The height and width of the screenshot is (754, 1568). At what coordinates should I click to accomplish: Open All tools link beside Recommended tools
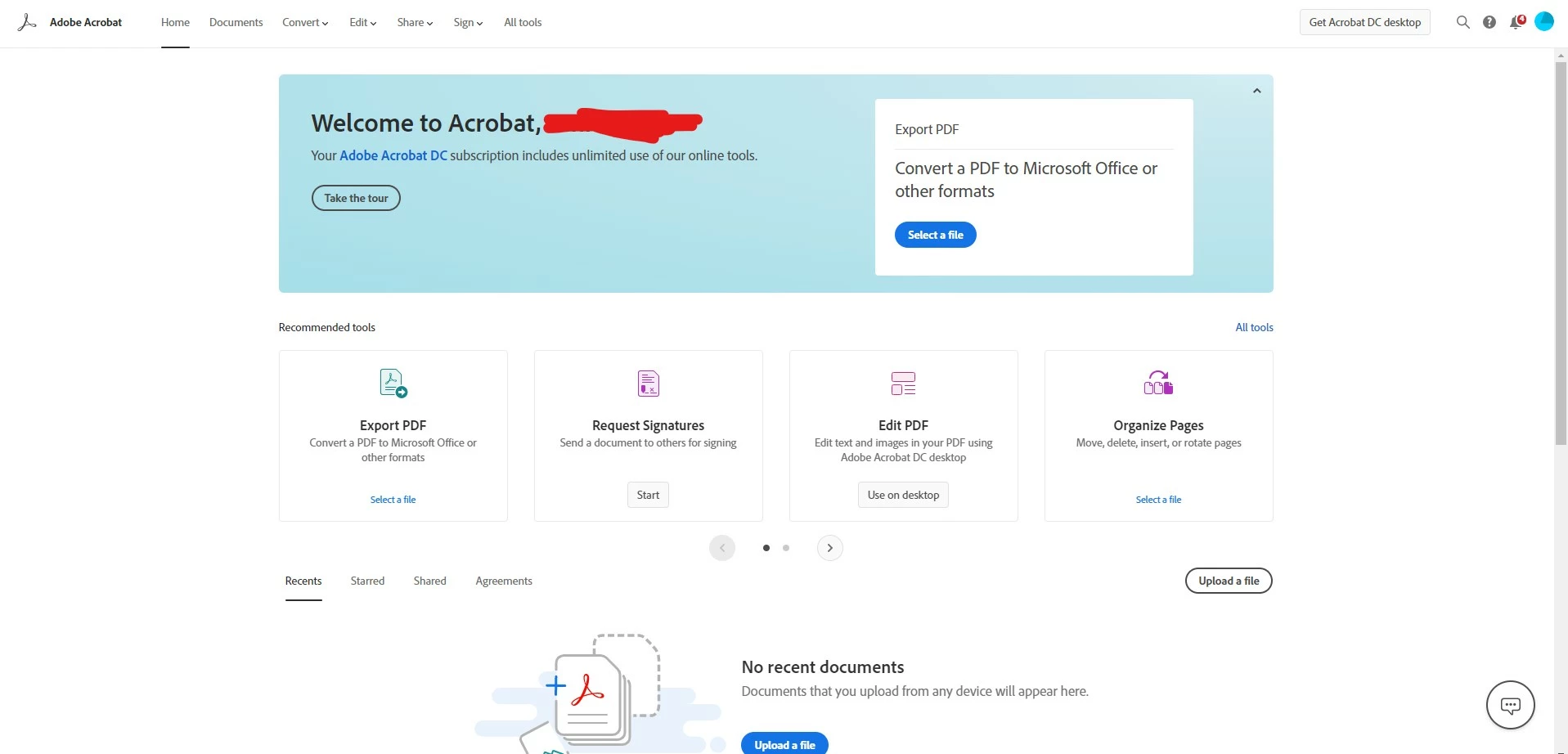click(x=1254, y=327)
